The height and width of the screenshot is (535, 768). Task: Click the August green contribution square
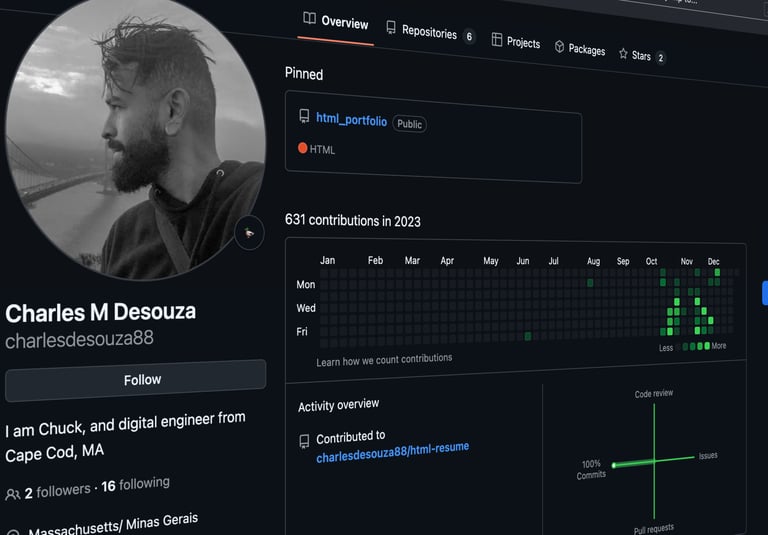coord(590,283)
